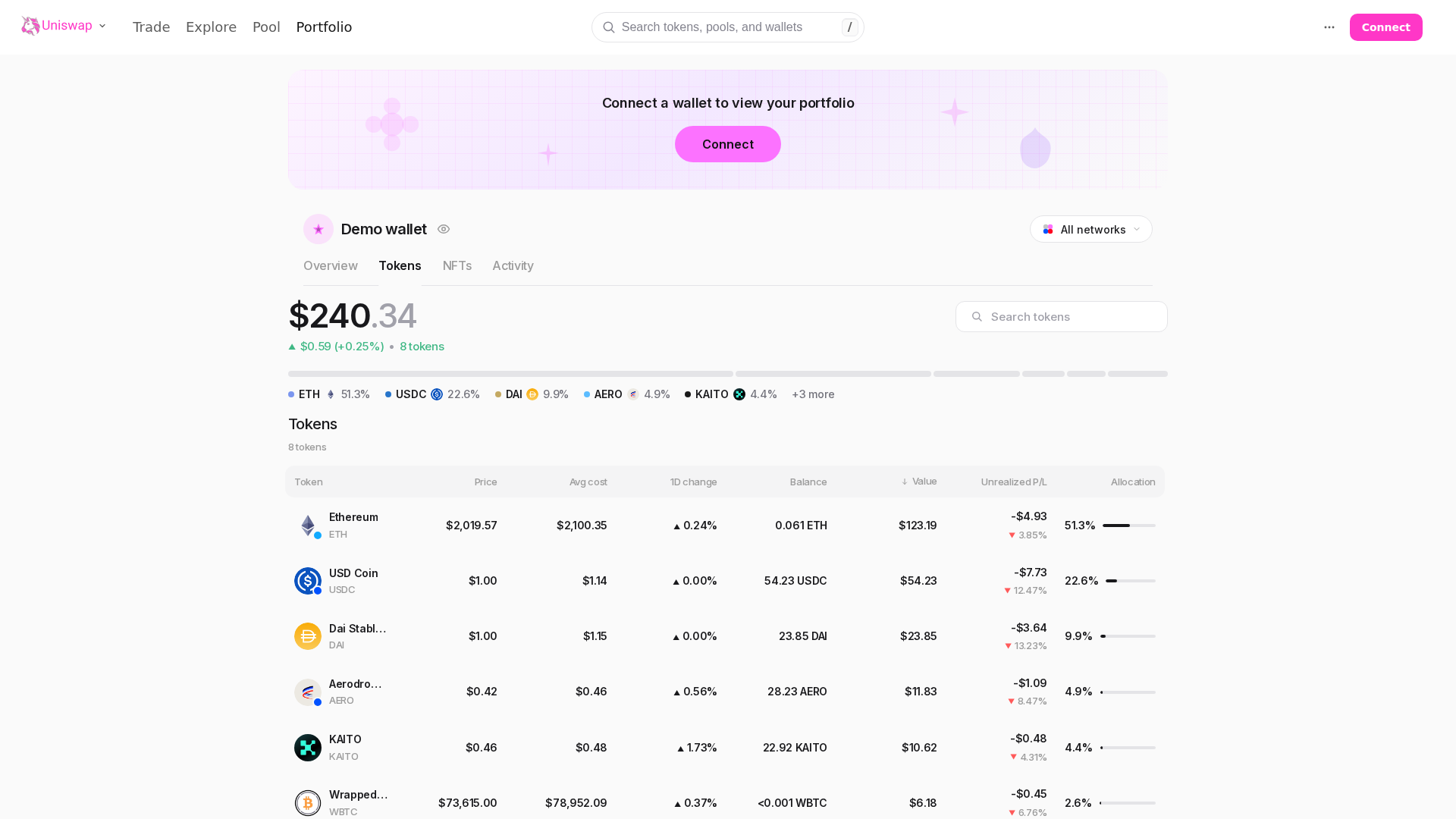Click the Aerodro… token name
The image size is (1456, 819).
coord(356,684)
